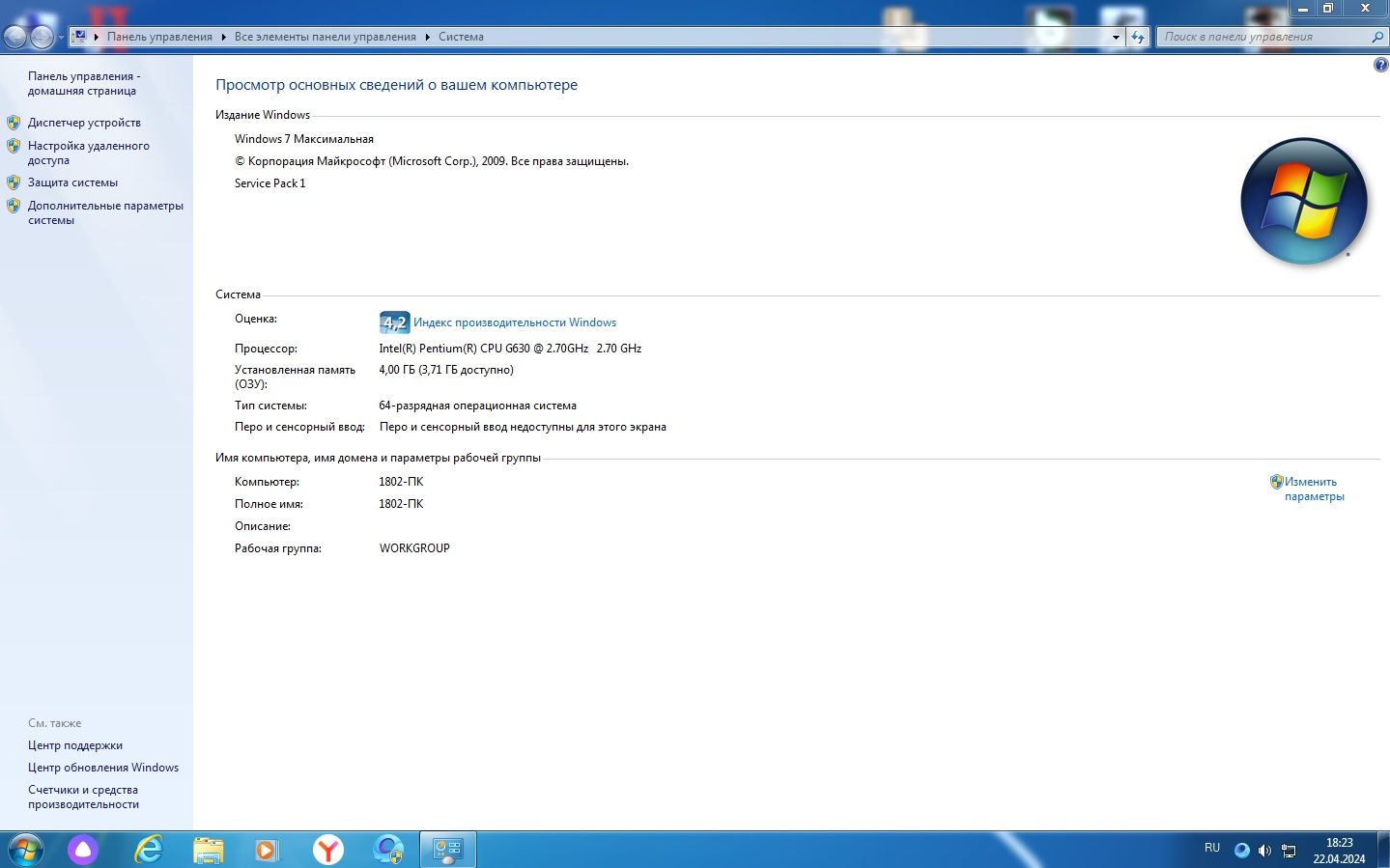
Task: Launch Alice assistant from the taskbar
Action: tap(83, 851)
